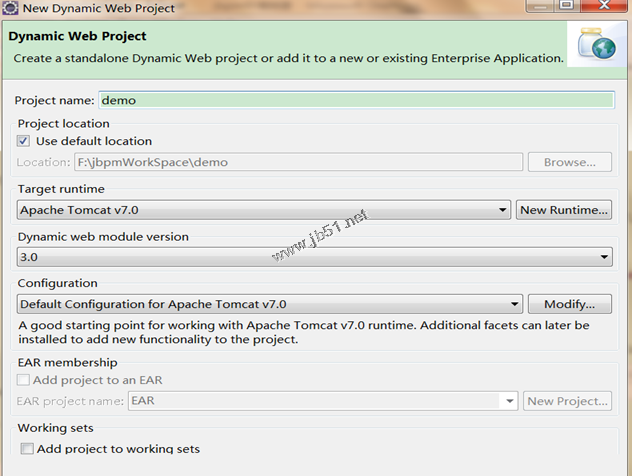
Task: Enable the Add project to an EAR checkbox
Action: [x=23, y=380]
